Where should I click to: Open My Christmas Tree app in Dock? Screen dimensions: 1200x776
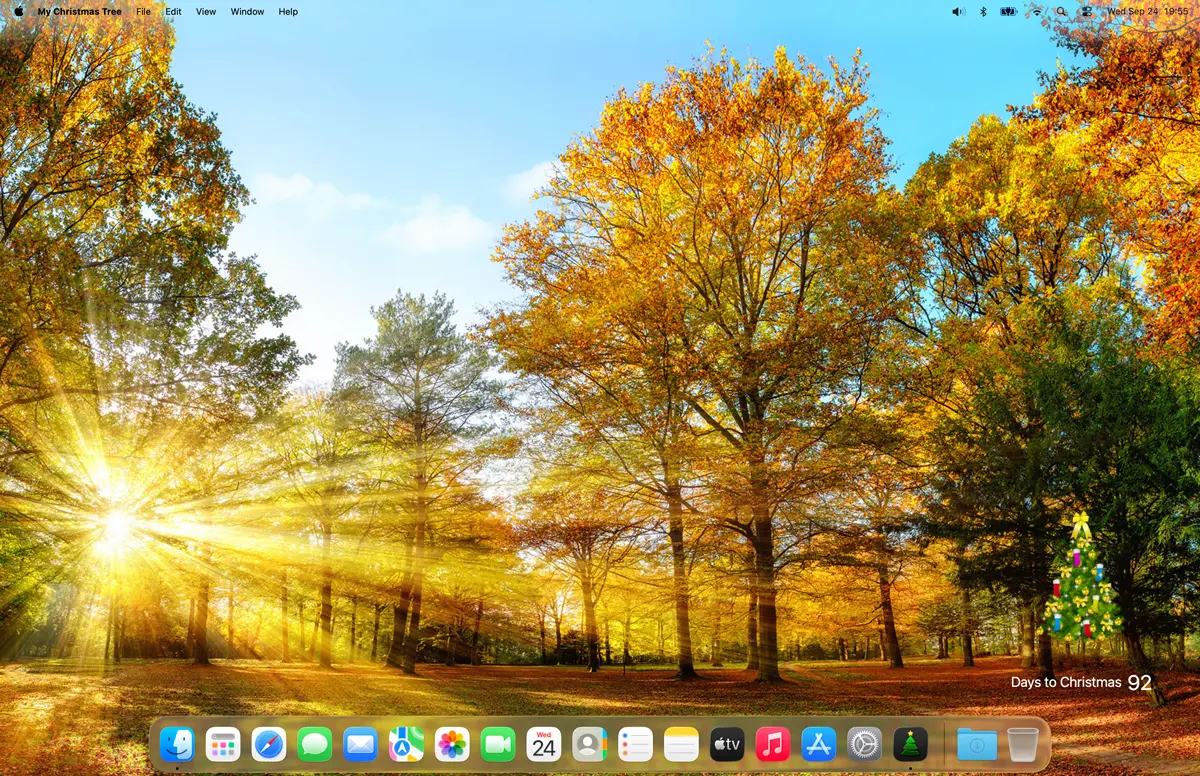[910, 744]
